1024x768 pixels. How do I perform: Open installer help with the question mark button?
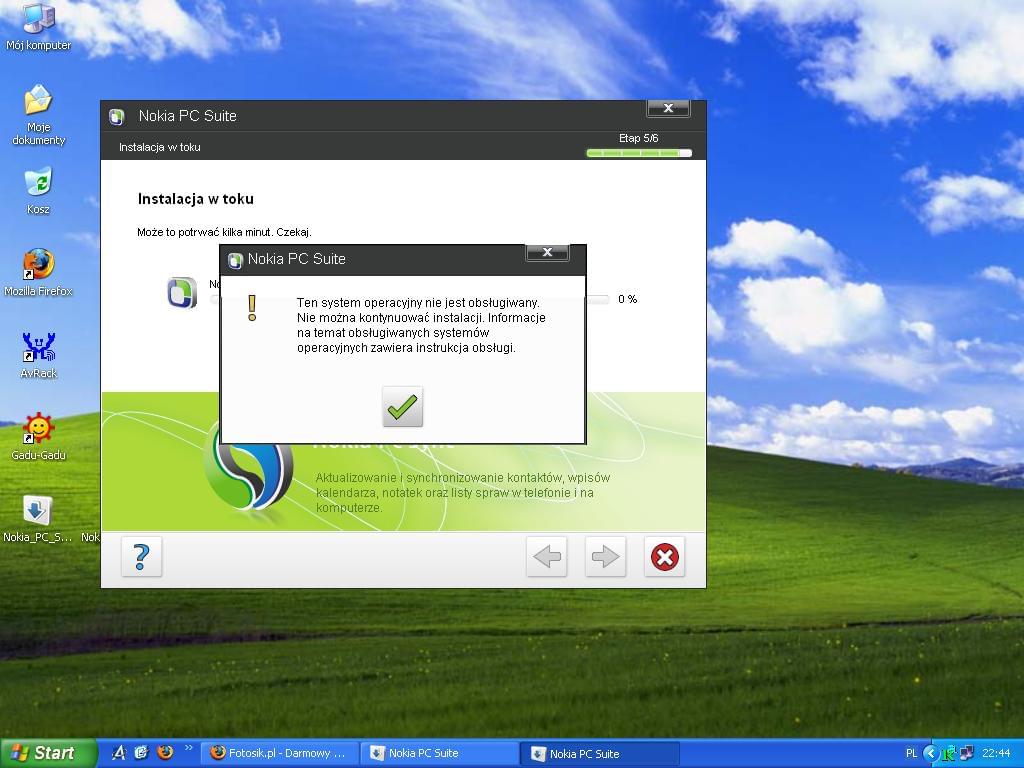(142, 556)
